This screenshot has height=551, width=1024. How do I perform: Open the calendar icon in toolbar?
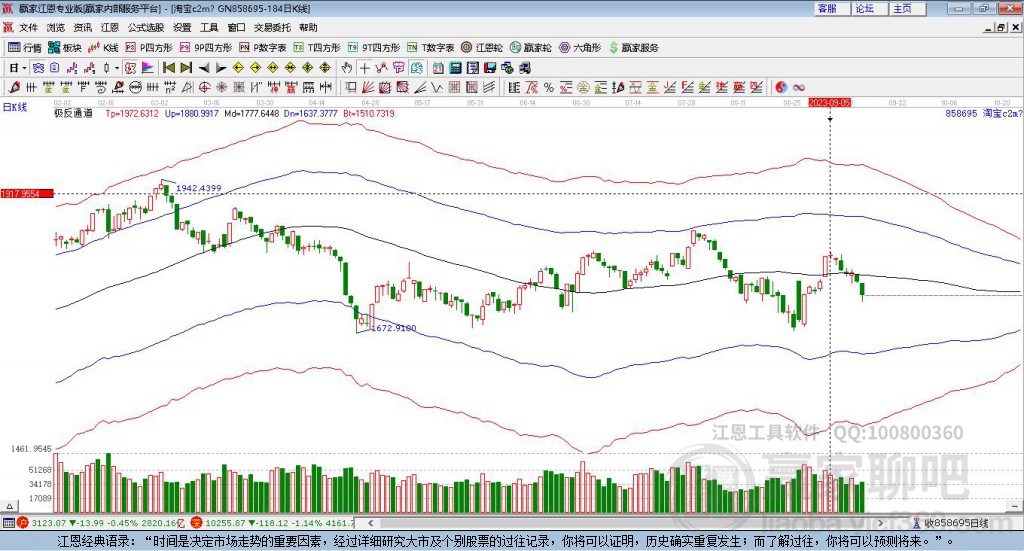pos(438,68)
